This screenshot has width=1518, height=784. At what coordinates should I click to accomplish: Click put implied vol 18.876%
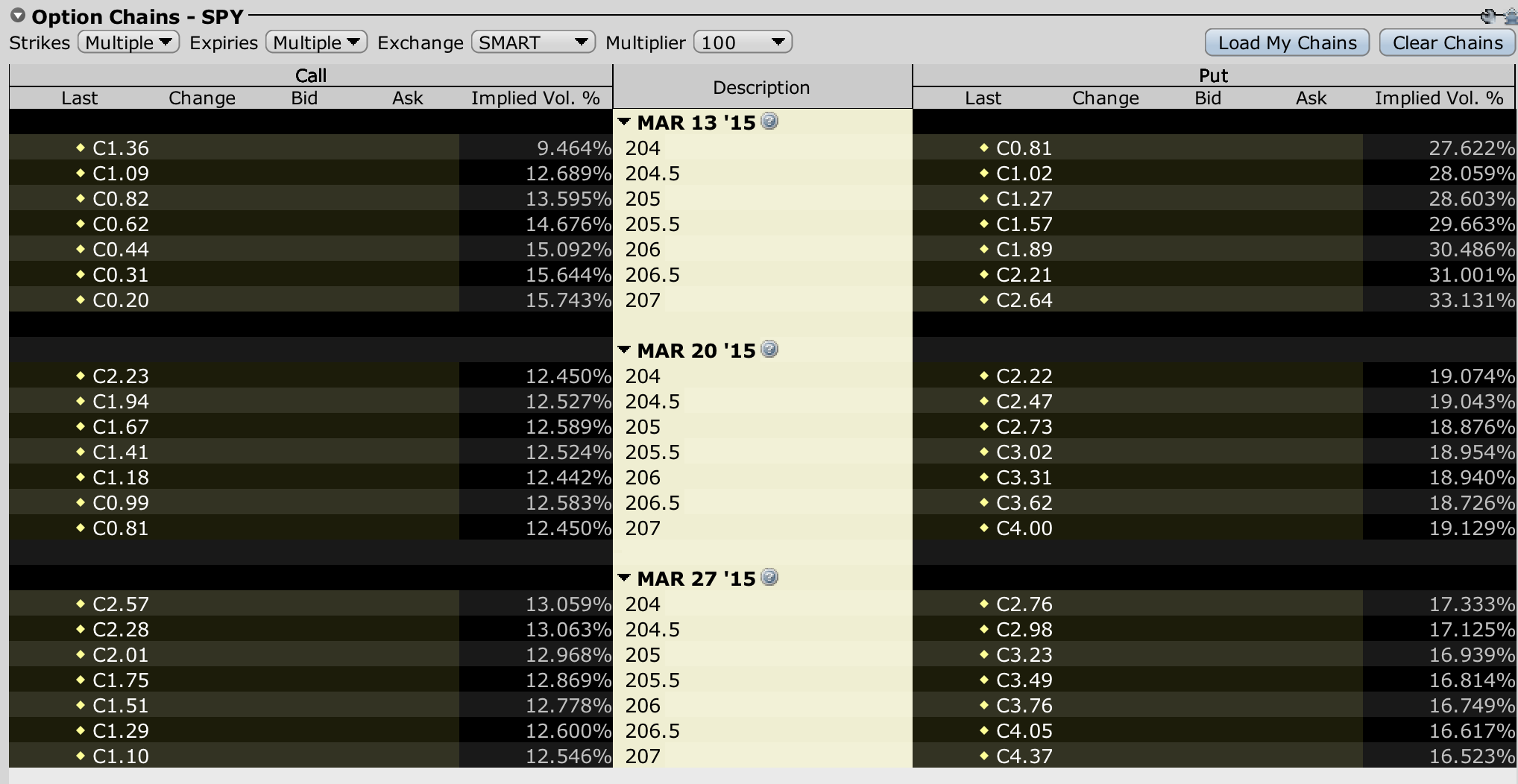[1472, 427]
